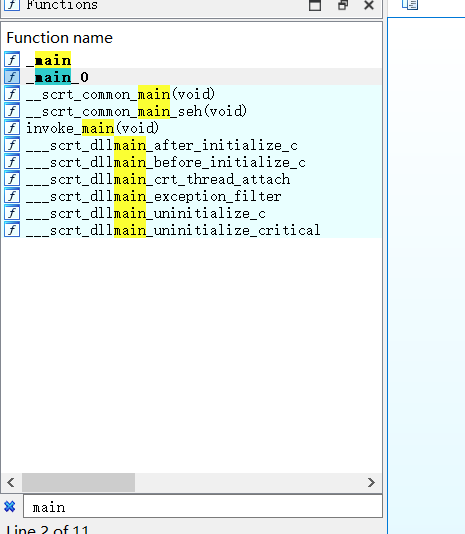Screen dimensions: 465x534
Task: Click icon beside ___scrt_dllmain_before_initialize_c
Action: coord(12,162)
